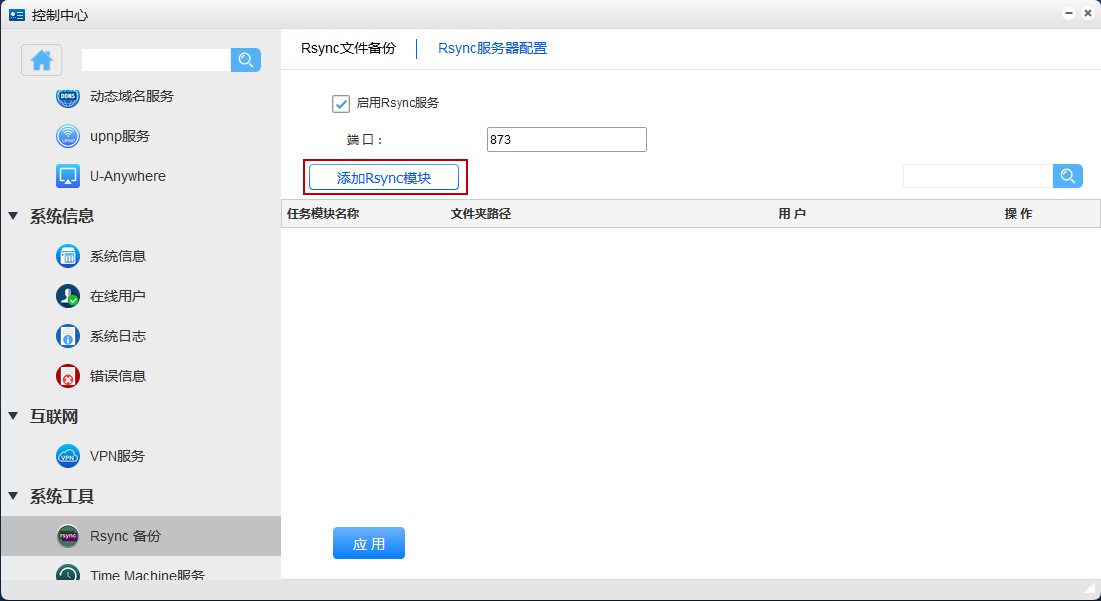The width and height of the screenshot is (1101, 601).
Task: Open the upnp服务 icon
Action: point(68,136)
